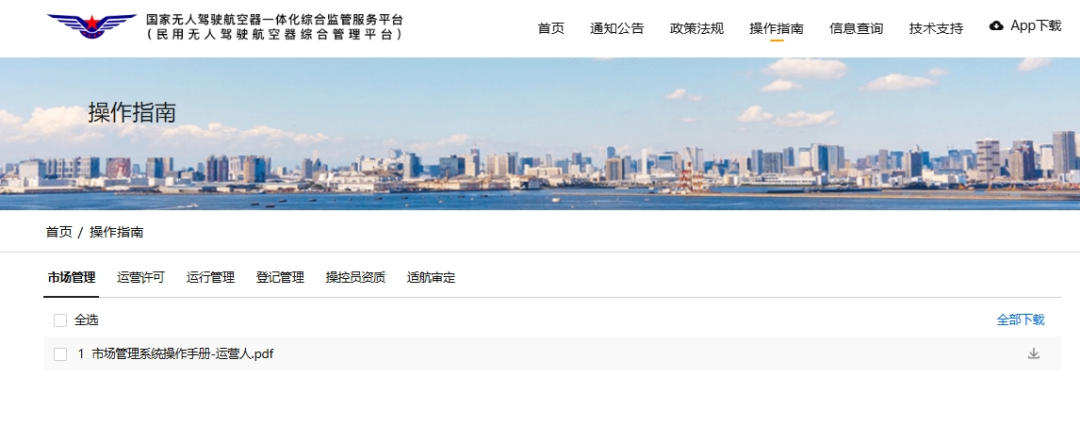
Task: Check the box for 市场管理系统操作手册-运营人.pdf
Action: coord(60,354)
